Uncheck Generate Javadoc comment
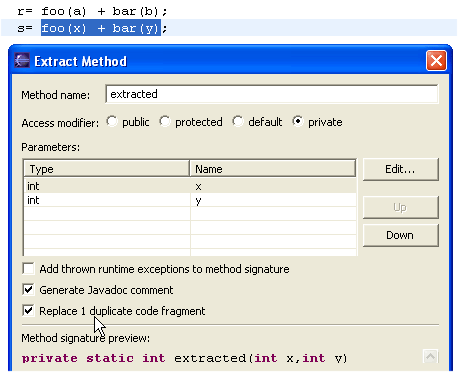 coord(29,290)
